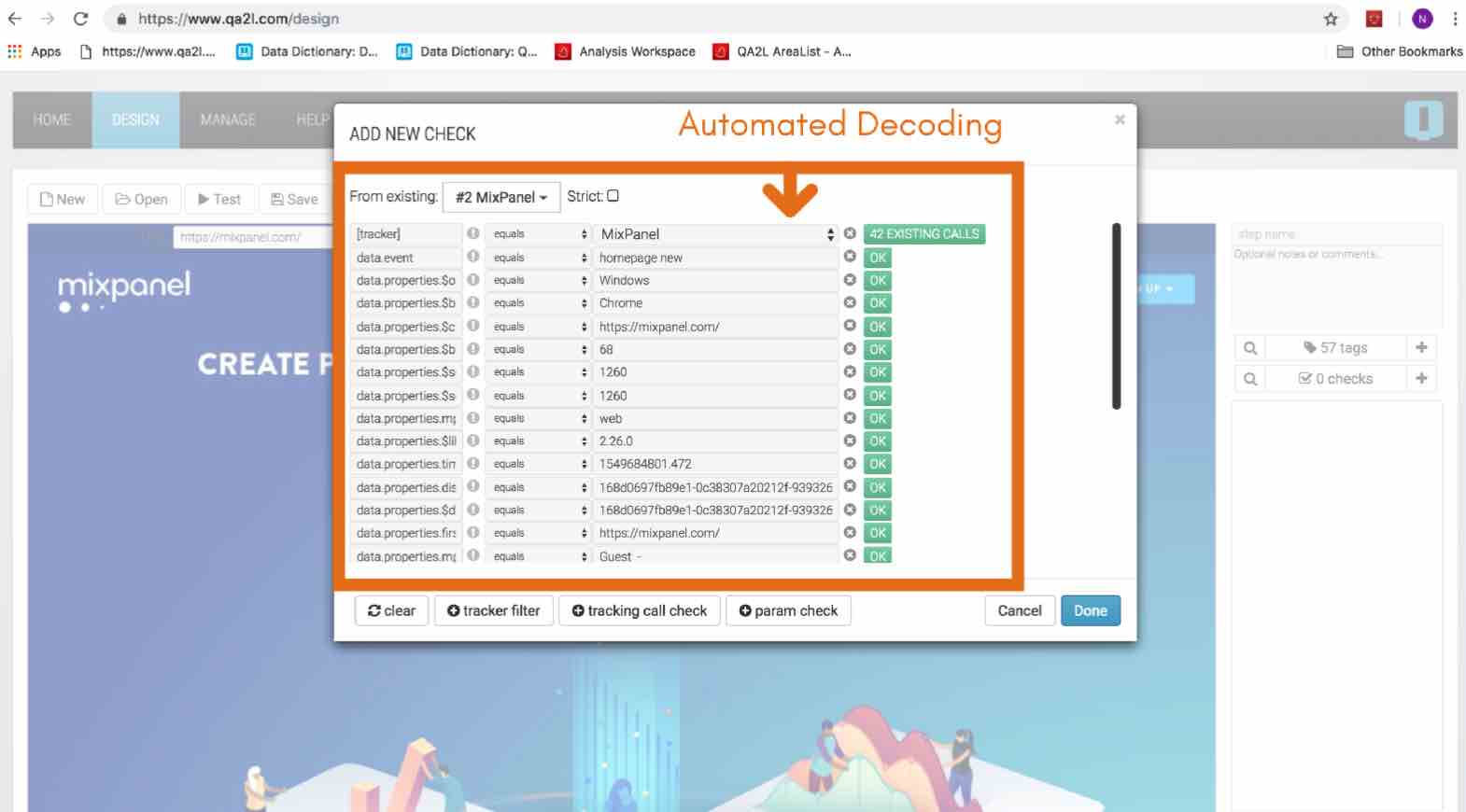The image size is (1466, 812).
Task: Click the Open button in the toolbar
Action: pos(141,199)
